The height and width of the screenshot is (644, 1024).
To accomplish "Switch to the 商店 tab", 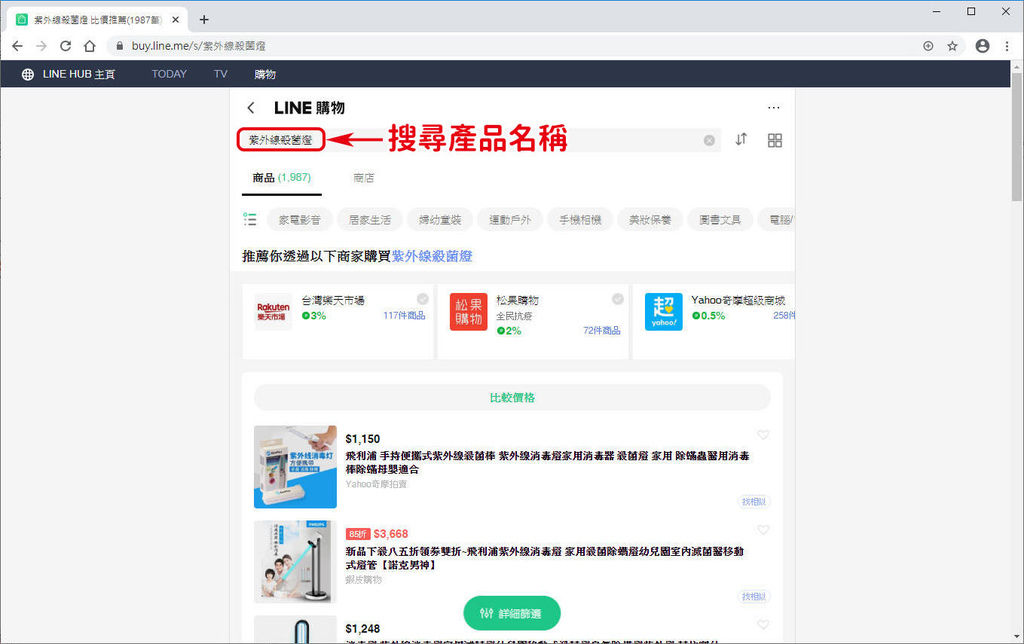I will 364,178.
